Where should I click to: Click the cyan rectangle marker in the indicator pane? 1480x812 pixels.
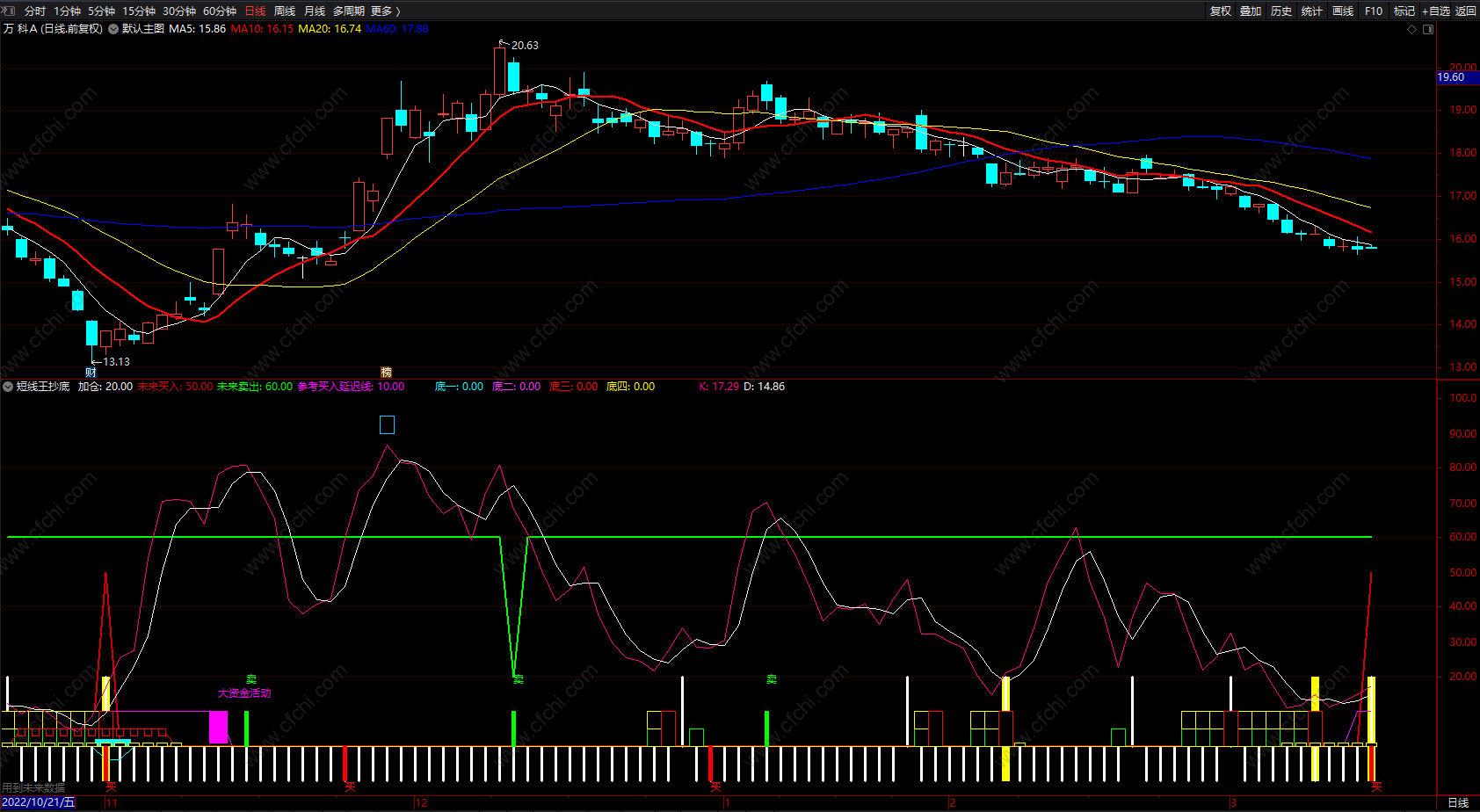(x=387, y=425)
